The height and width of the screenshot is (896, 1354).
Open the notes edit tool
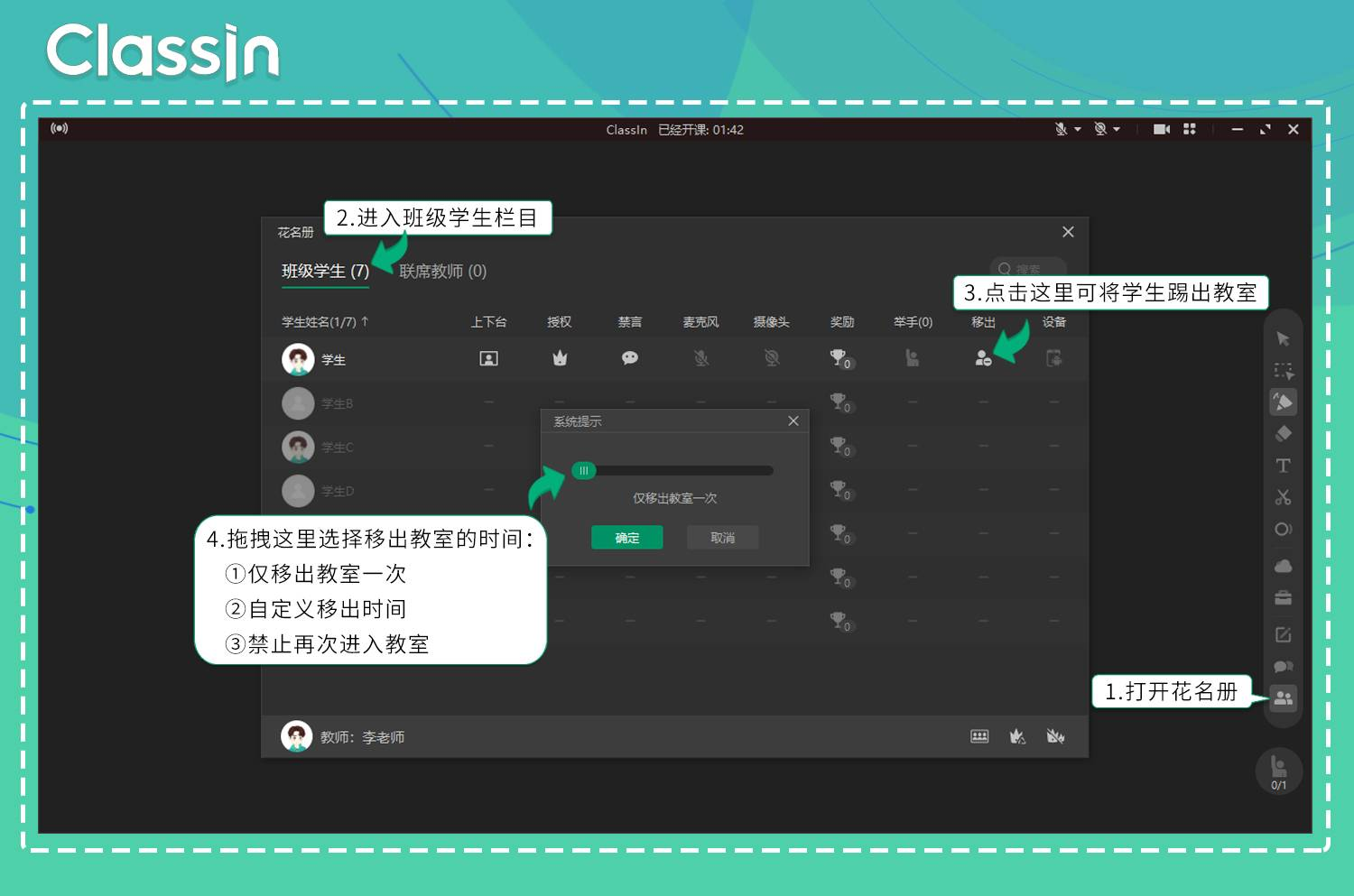pos(1283,634)
